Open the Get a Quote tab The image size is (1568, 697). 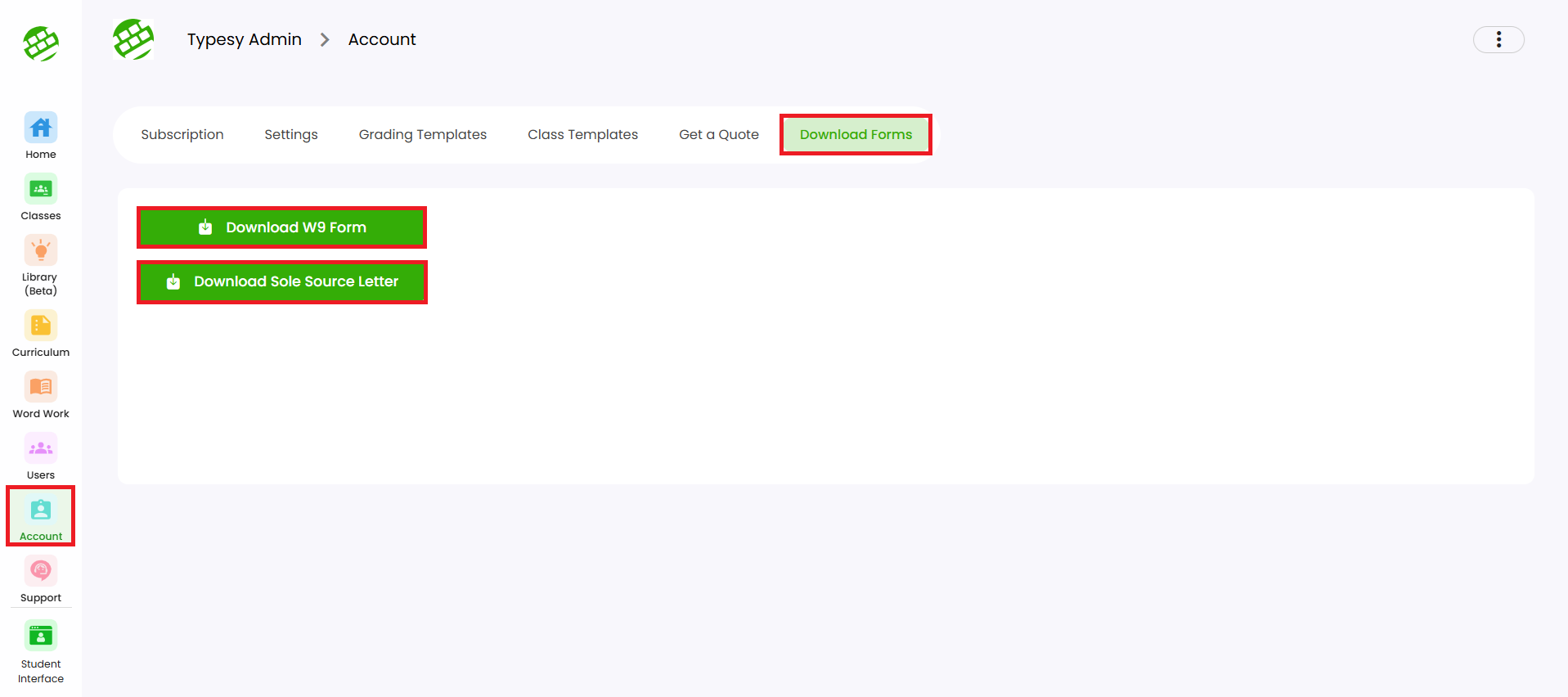(x=718, y=134)
